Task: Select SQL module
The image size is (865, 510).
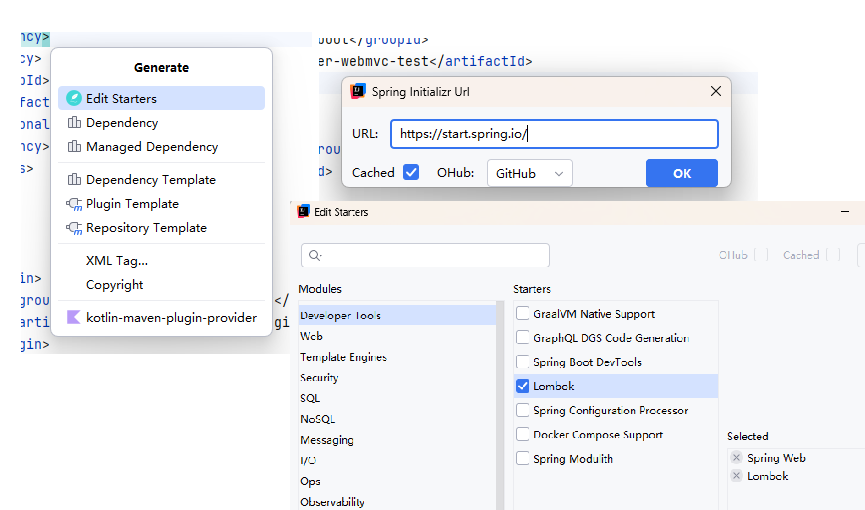Action: (x=397, y=398)
